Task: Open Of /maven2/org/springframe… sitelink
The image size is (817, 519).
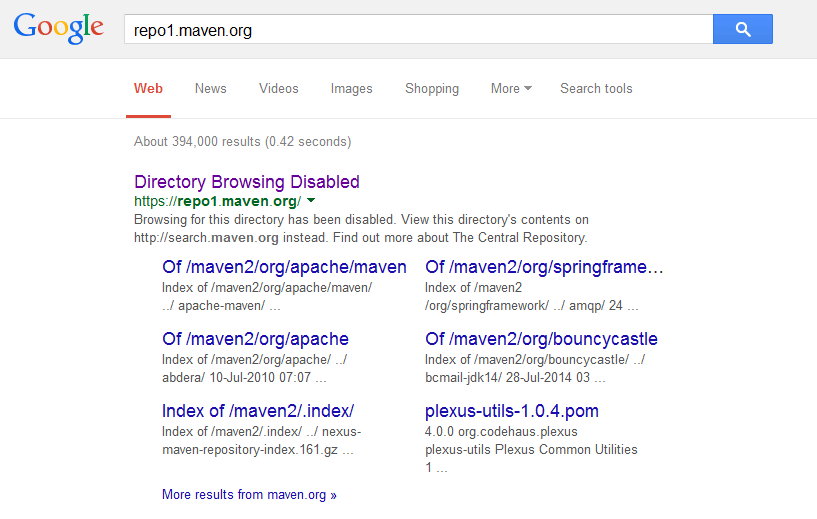Action: tap(544, 267)
